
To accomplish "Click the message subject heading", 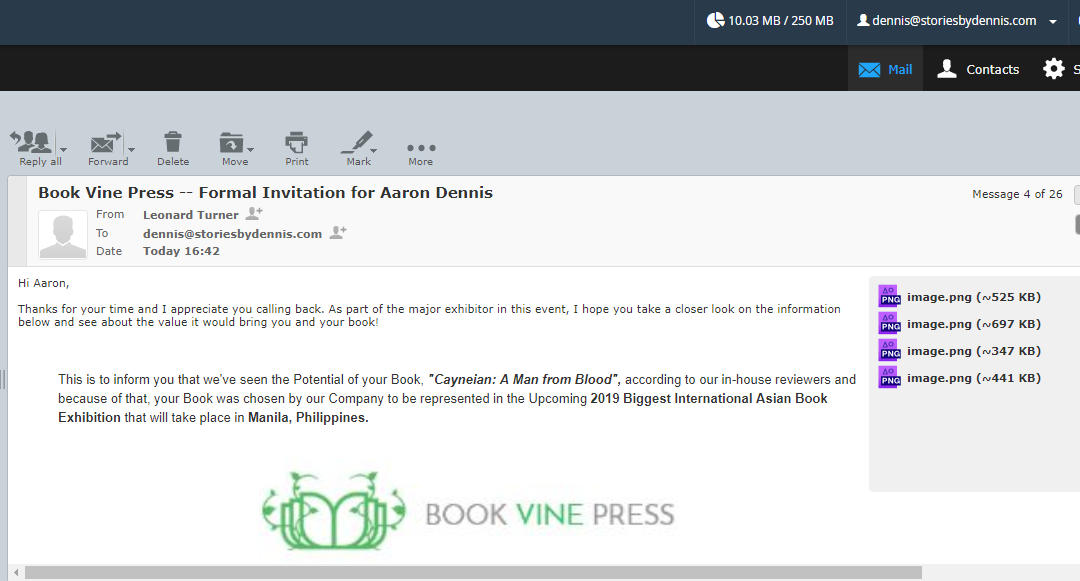I will coord(265,193).
